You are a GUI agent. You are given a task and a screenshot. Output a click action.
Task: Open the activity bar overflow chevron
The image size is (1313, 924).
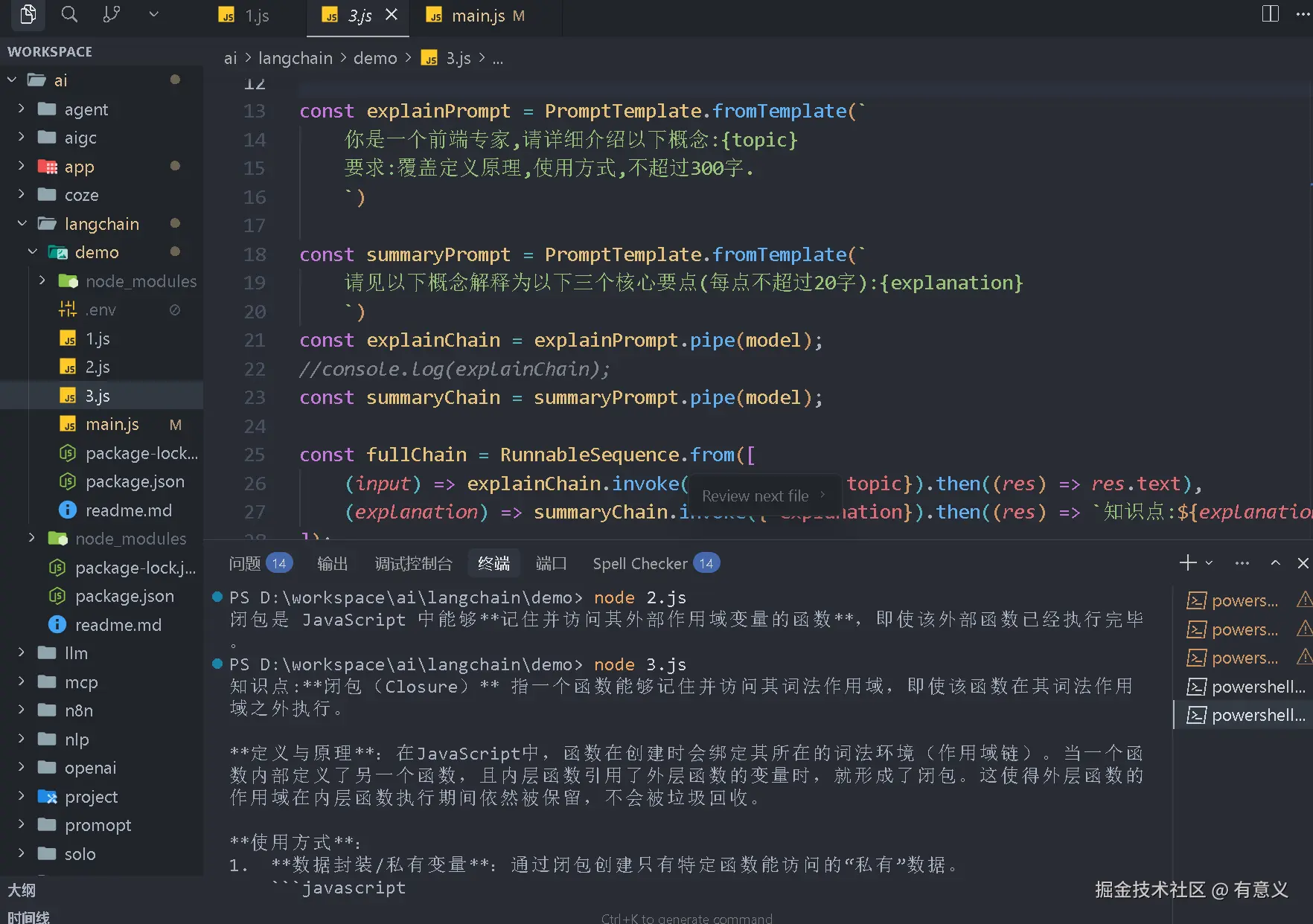point(154,14)
